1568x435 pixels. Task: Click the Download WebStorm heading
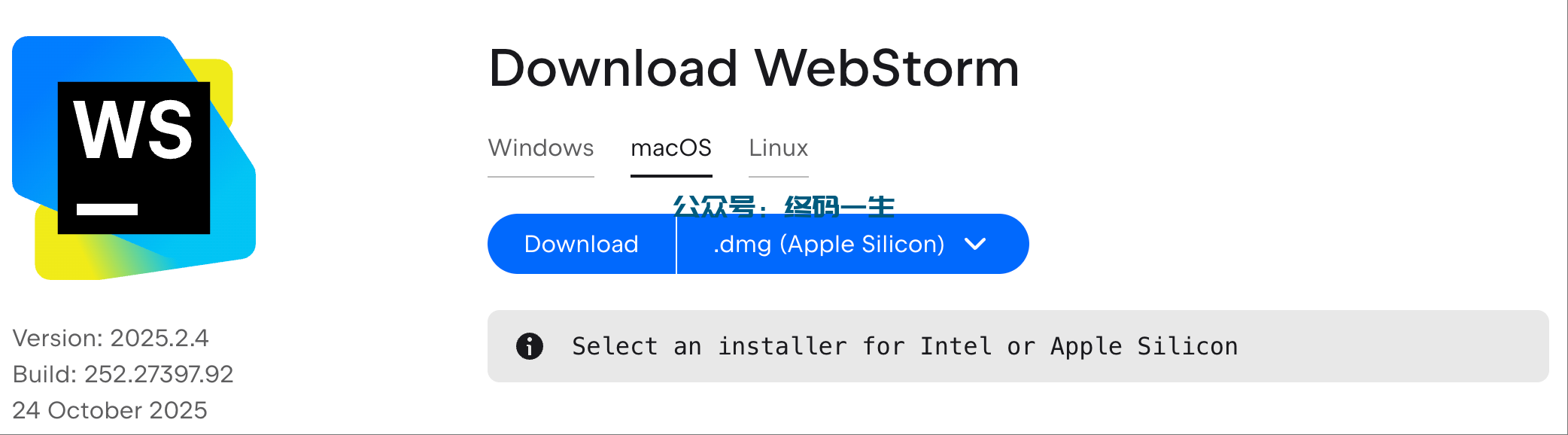(754, 68)
